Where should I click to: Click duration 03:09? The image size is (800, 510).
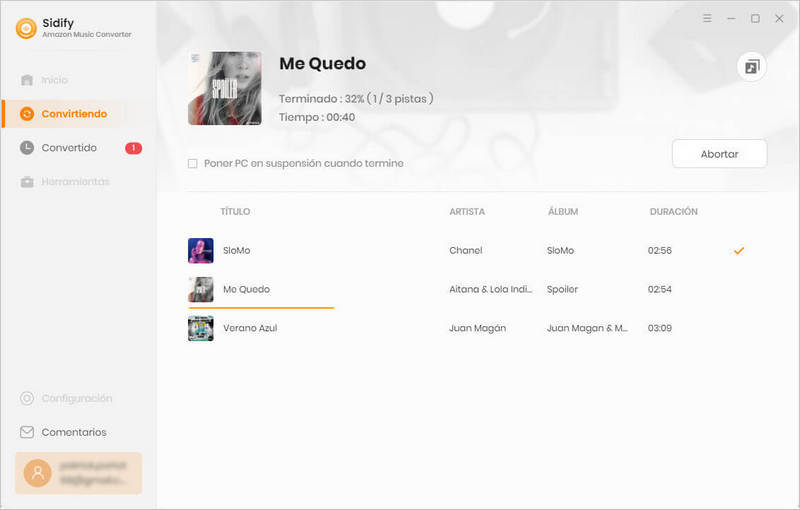(x=660, y=328)
